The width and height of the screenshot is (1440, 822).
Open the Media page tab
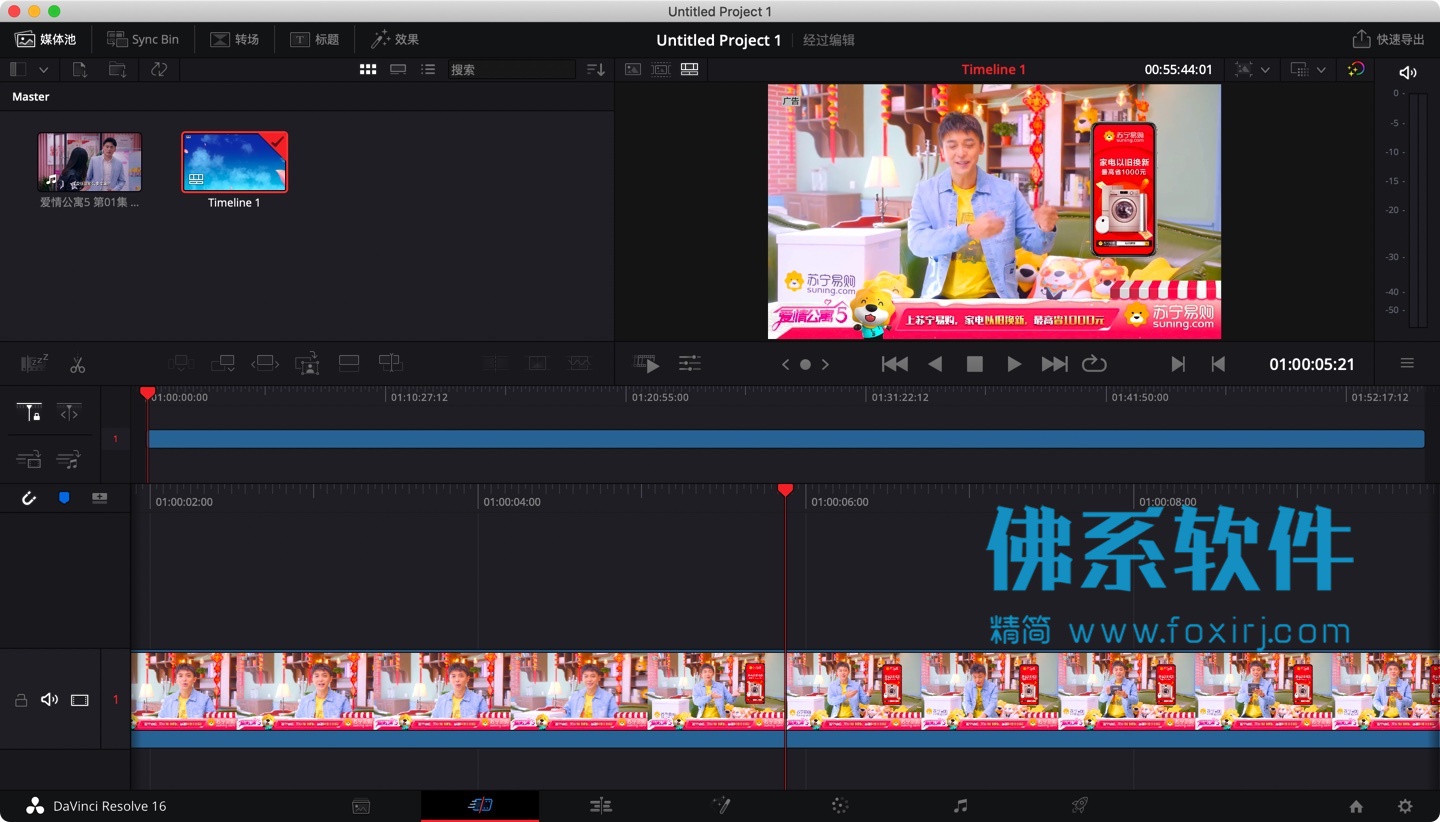361,806
